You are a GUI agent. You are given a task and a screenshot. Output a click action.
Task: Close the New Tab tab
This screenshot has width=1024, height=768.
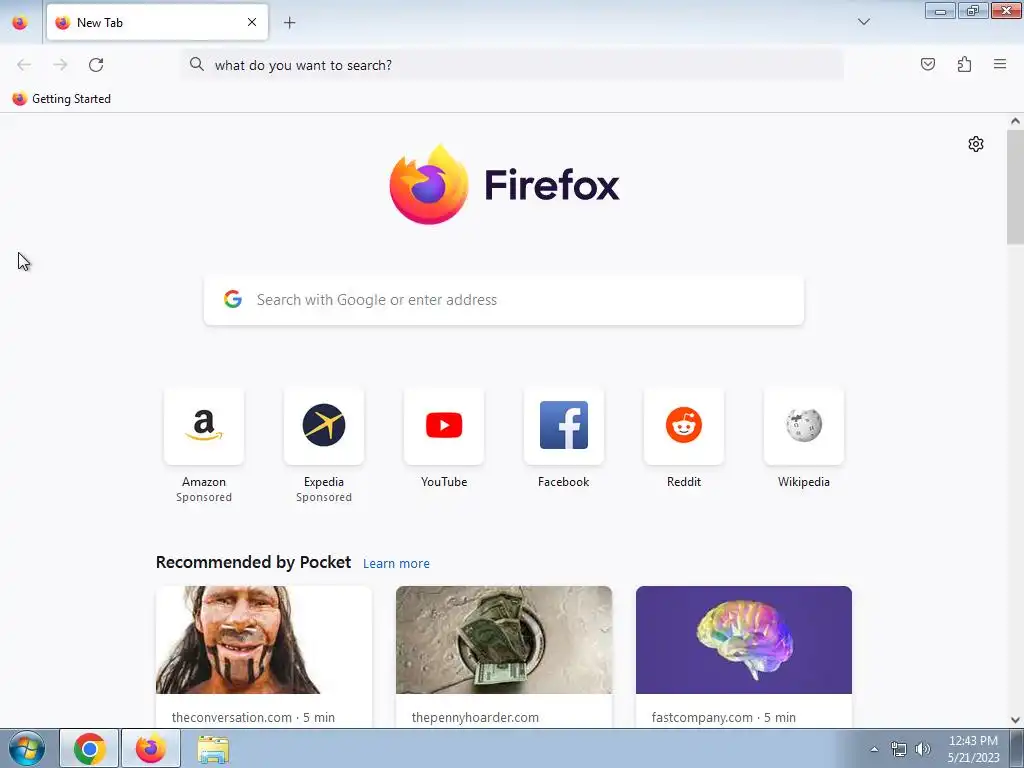click(x=252, y=22)
